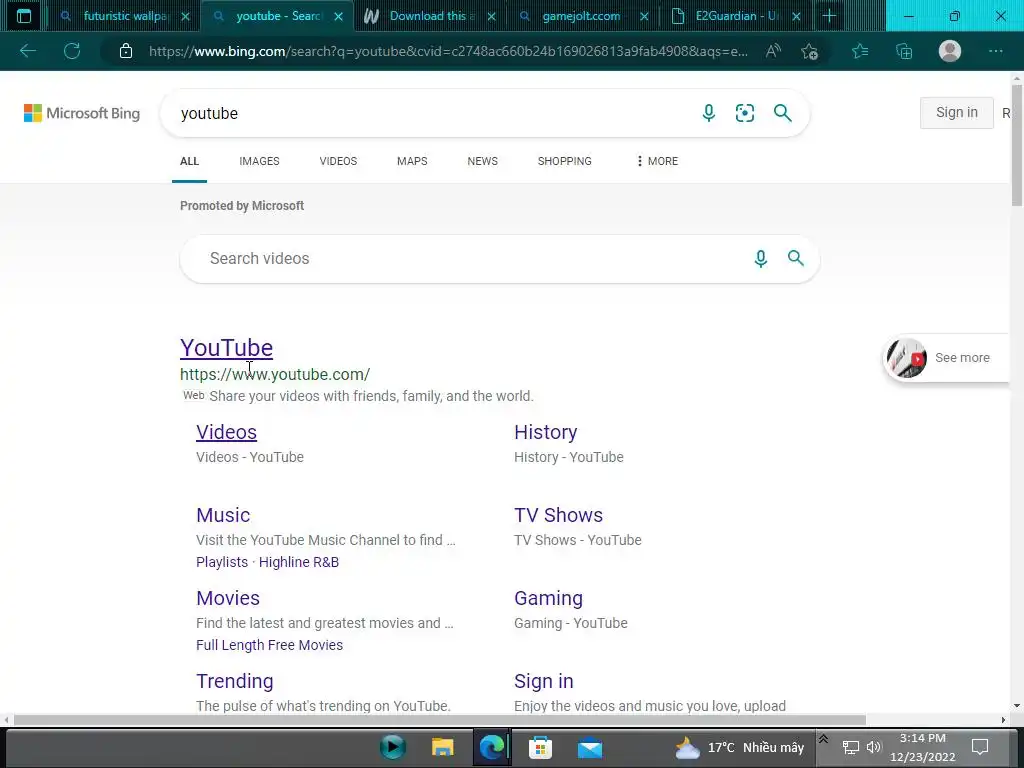Open Mail app from the taskbar
Image resolution: width=1024 pixels, height=768 pixels.
pos(590,748)
